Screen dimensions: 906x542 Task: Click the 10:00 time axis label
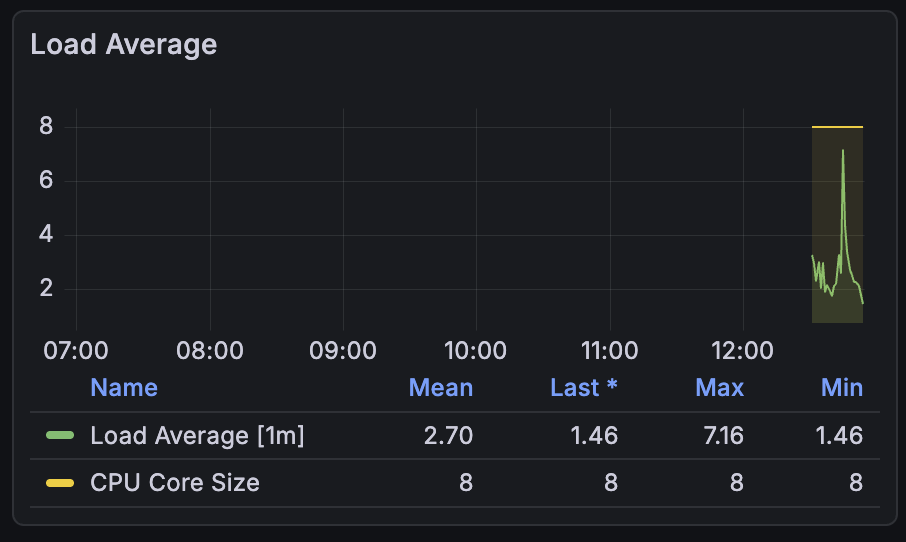tap(476, 351)
